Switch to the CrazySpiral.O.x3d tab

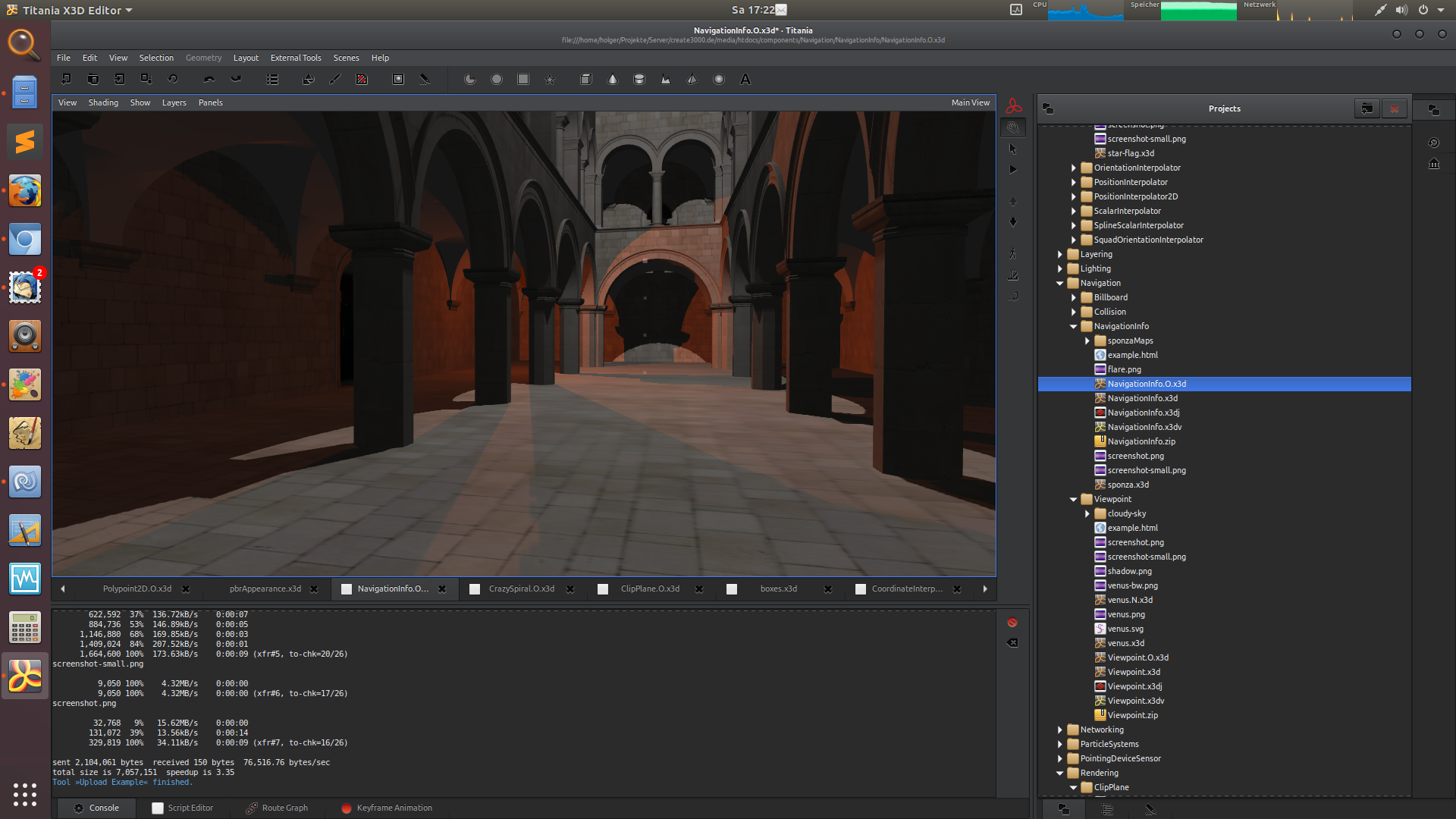coord(522,588)
